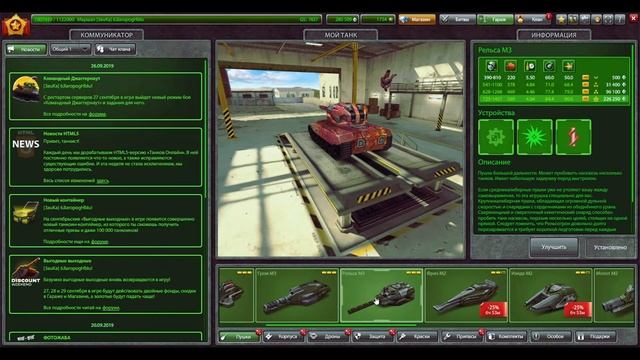The image size is (640, 360).
Task: Click the reload time stat icon
Action: pos(530,66)
